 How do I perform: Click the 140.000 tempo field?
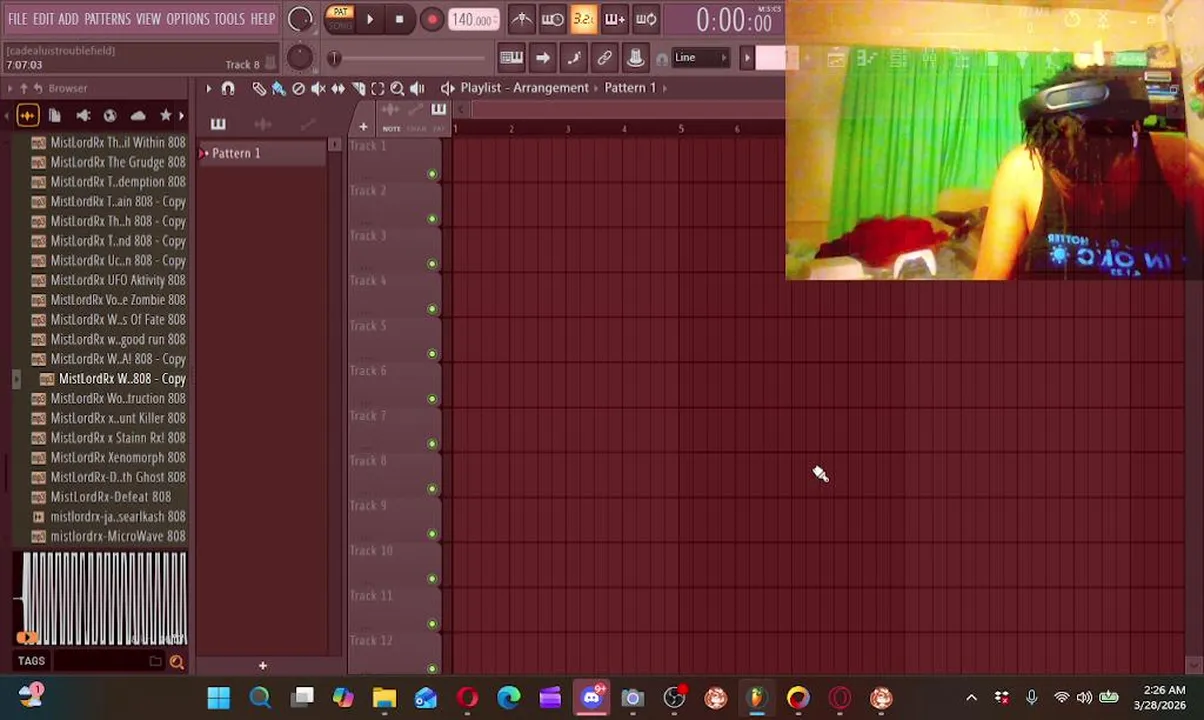pos(472,20)
